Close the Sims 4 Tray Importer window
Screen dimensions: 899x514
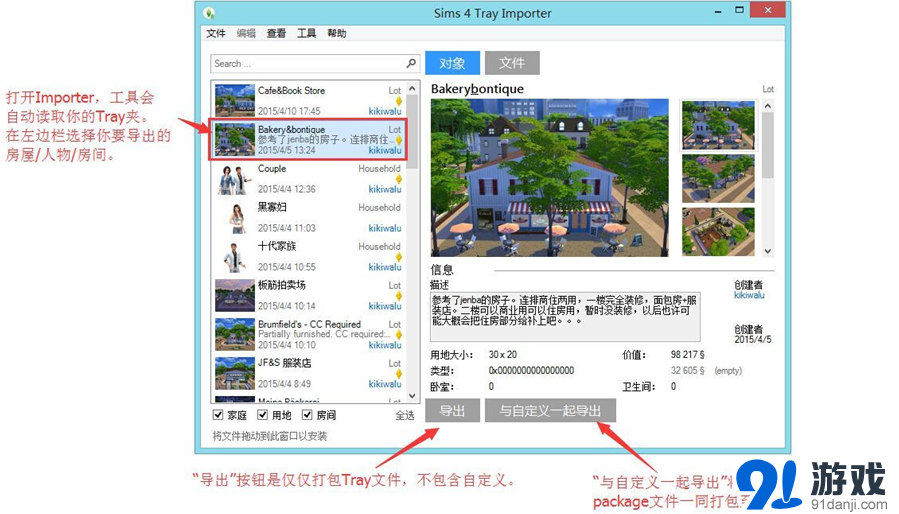pos(768,10)
